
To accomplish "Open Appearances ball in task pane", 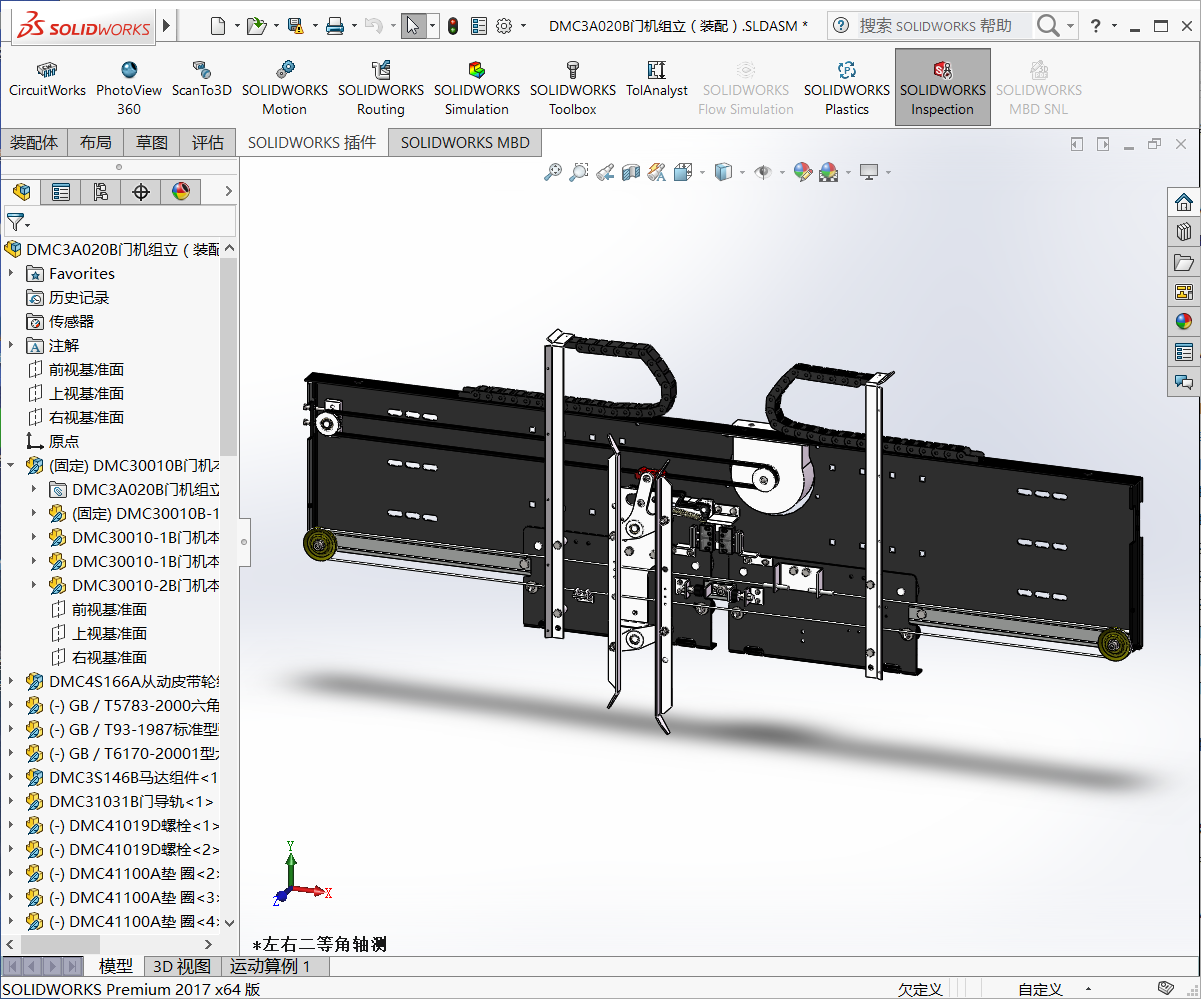I will (x=1184, y=321).
